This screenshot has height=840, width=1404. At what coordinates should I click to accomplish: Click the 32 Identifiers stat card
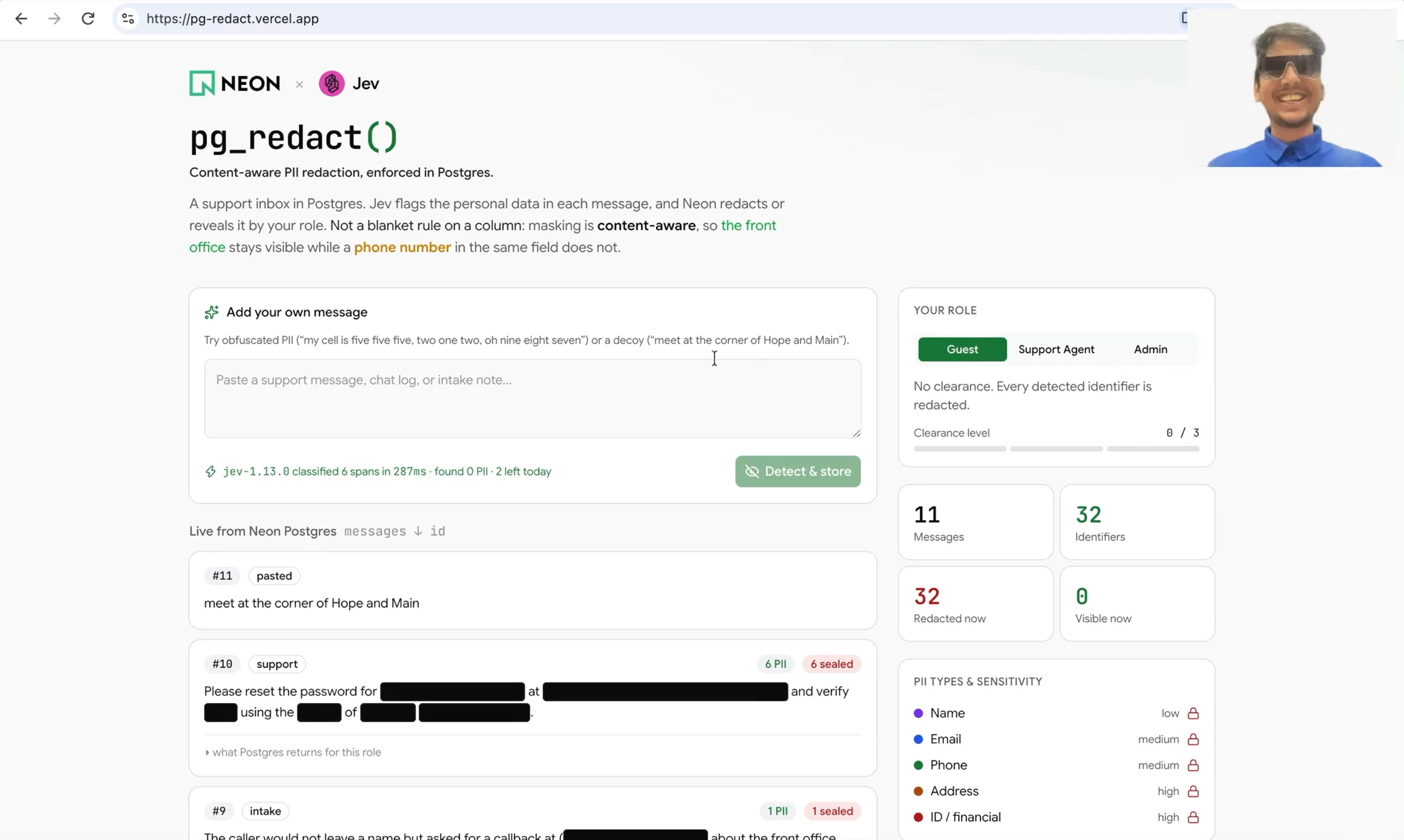coord(1137,522)
